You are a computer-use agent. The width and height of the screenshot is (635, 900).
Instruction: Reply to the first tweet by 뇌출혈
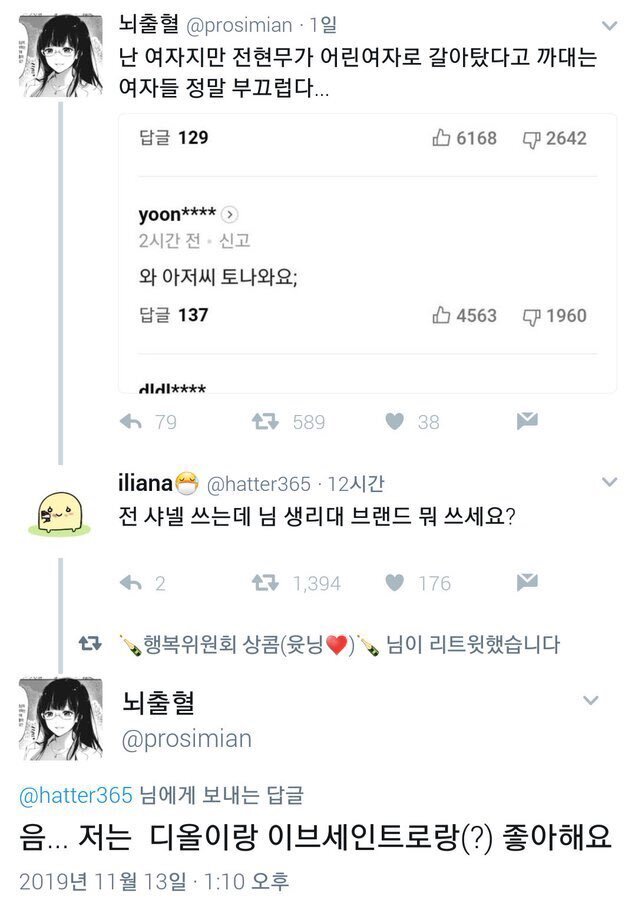click(130, 422)
